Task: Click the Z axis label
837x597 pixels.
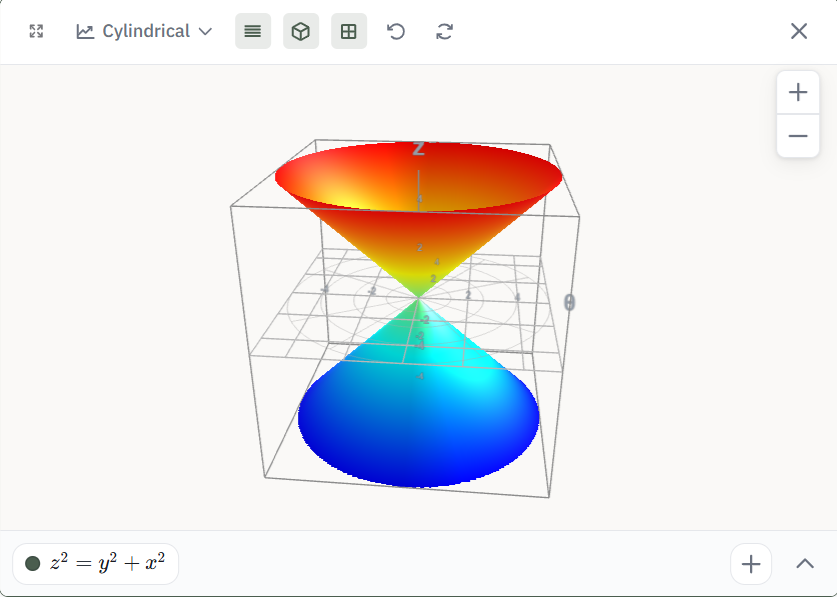Action: click(418, 149)
